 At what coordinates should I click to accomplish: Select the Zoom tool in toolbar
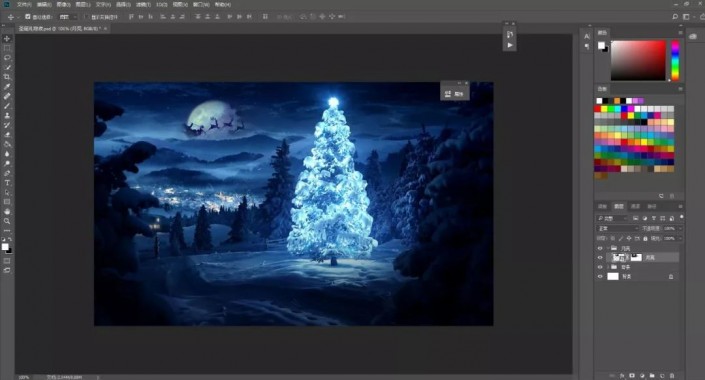7,221
